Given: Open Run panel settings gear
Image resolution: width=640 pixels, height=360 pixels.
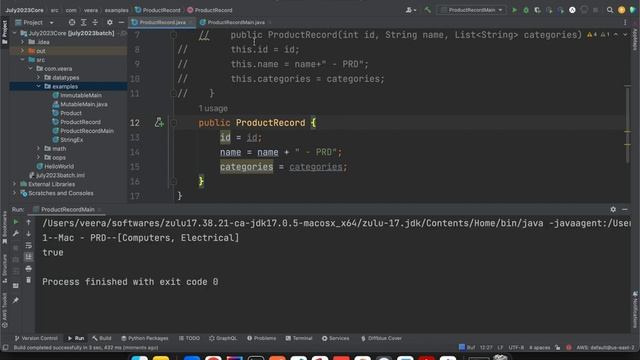Looking at the screenshot, I should [x=613, y=209].
